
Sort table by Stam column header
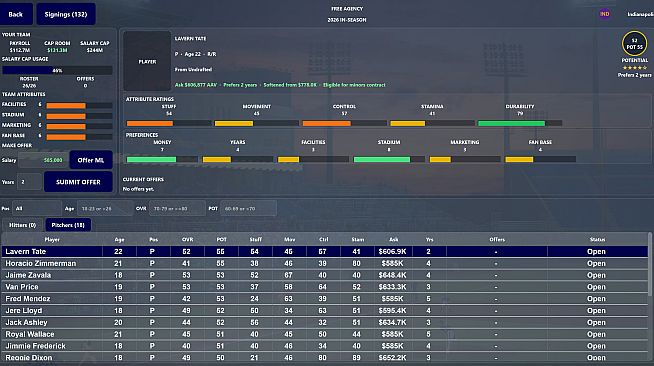click(x=357, y=240)
